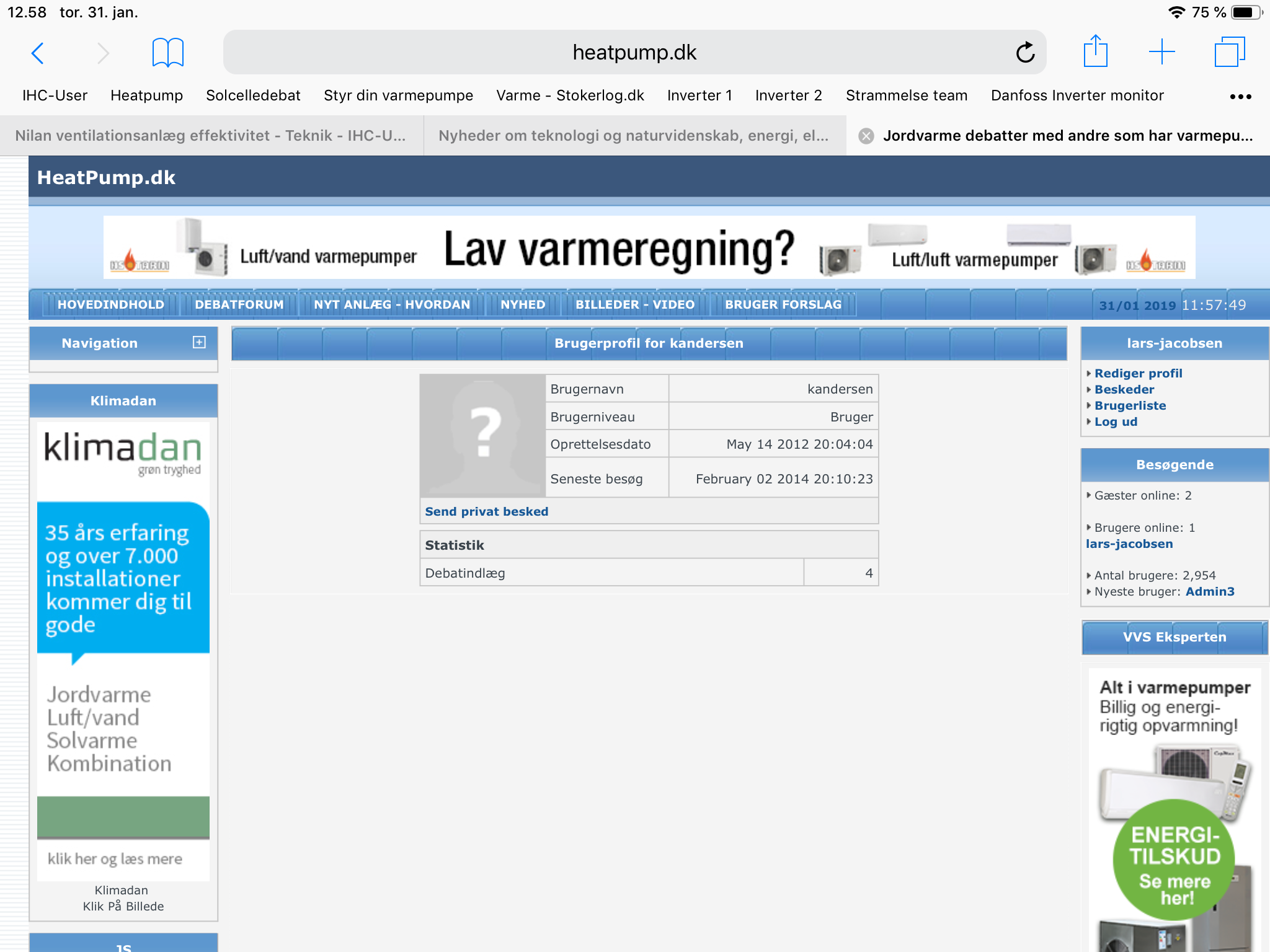Open newest user Admin3 profile
Screen dimensions: 1270x952
click(1209, 591)
